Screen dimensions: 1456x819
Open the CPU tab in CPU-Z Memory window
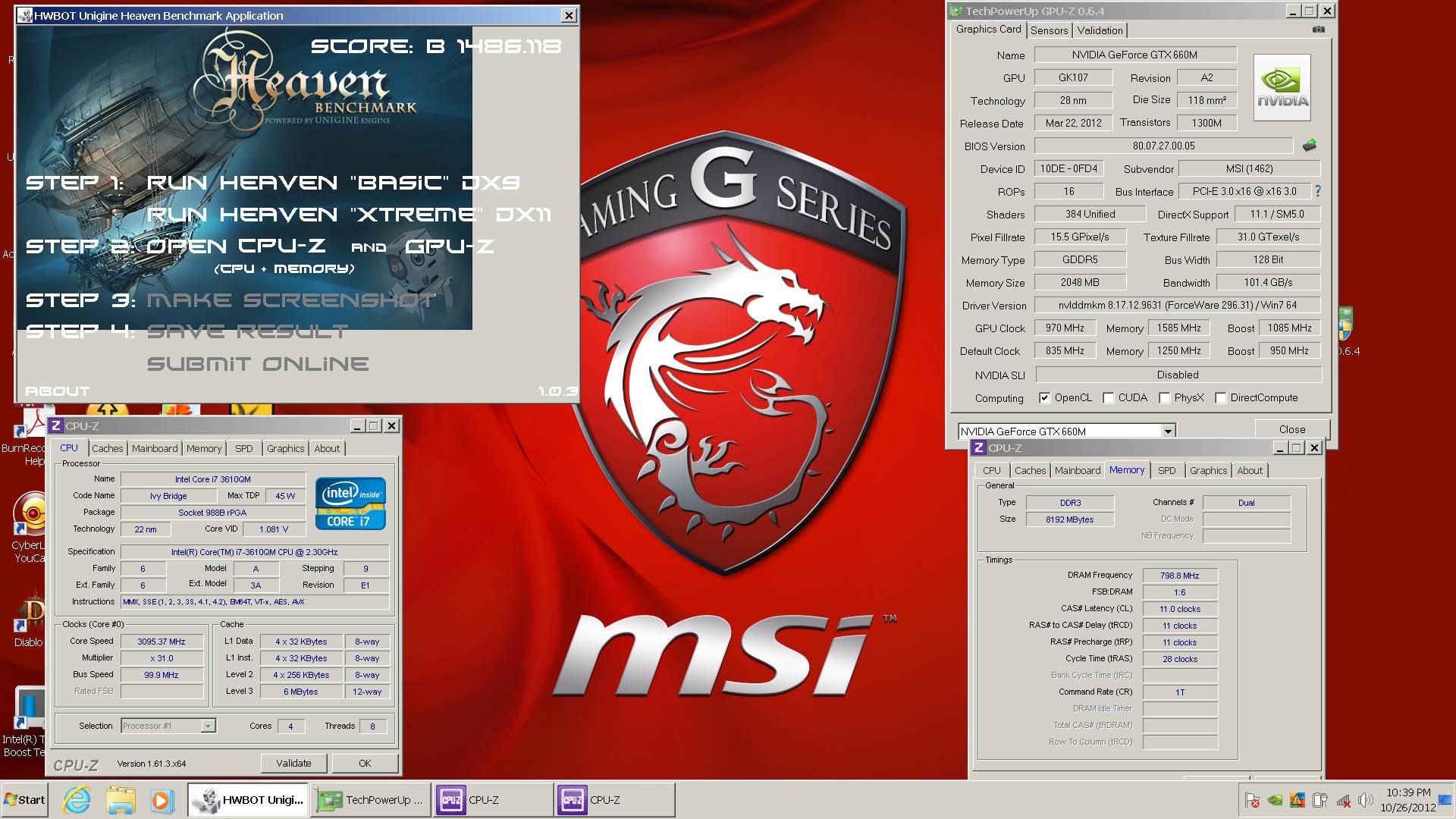[x=992, y=470]
